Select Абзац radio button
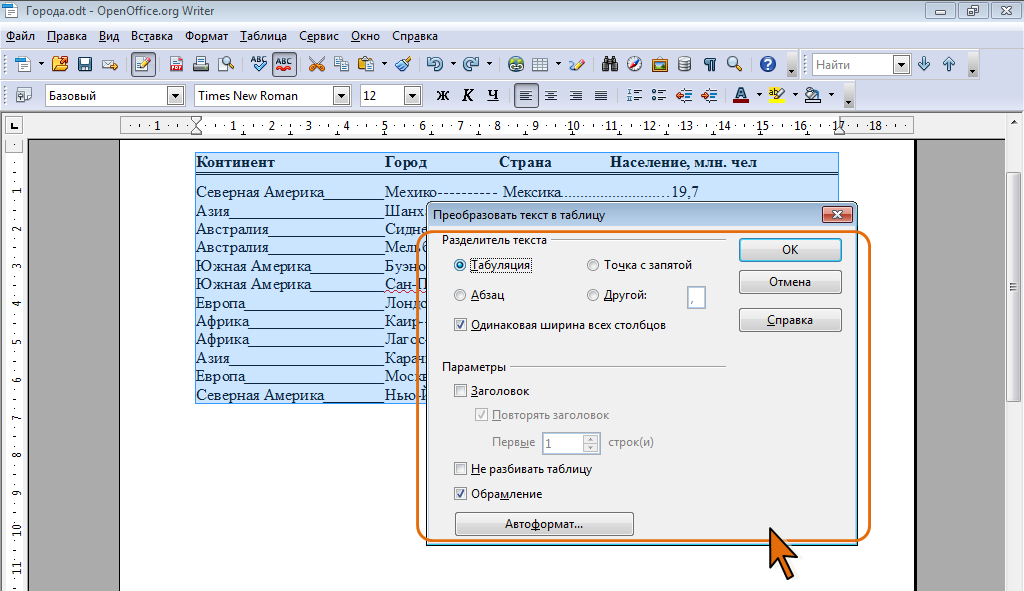 click(460, 295)
